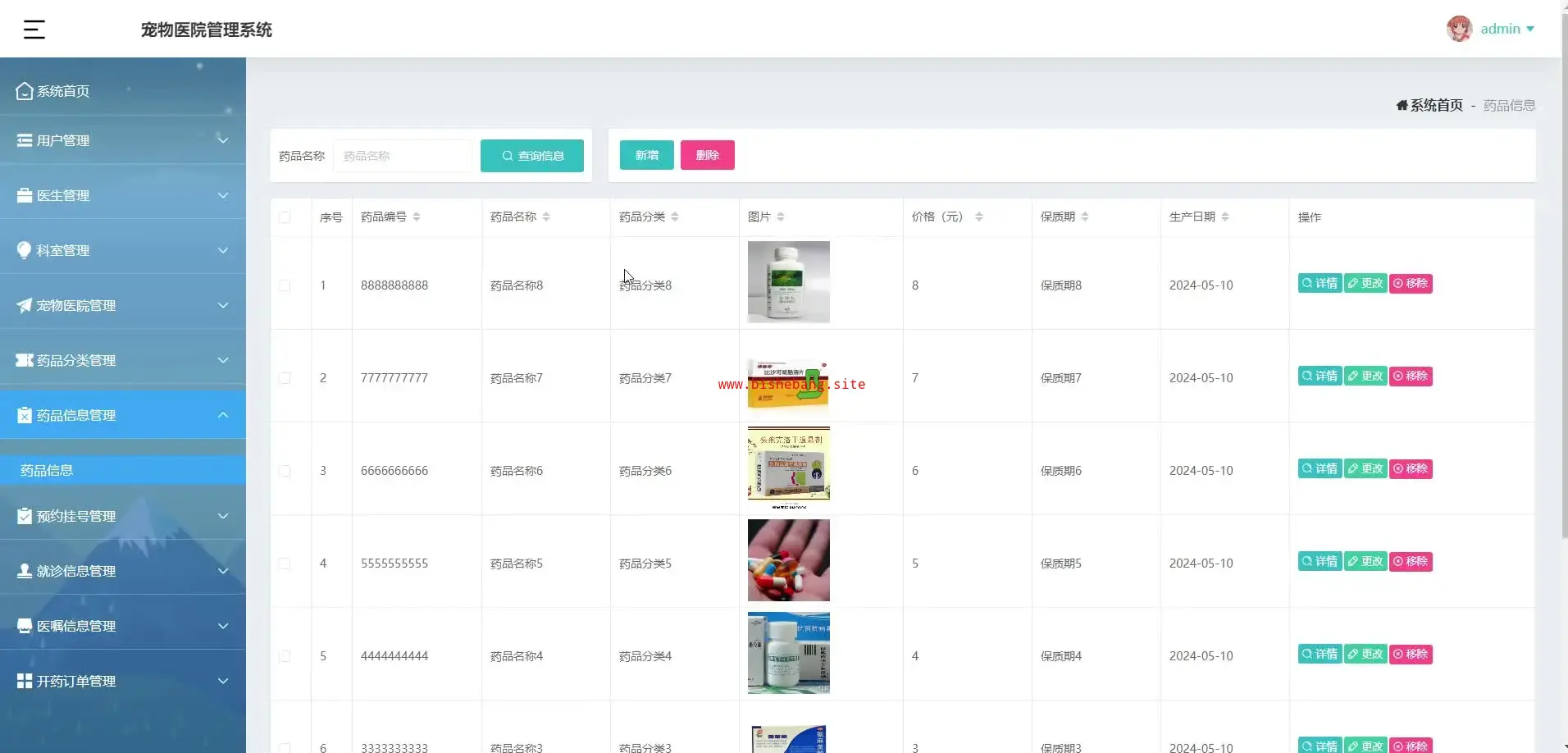
Task: Expand the 开药订单管理 chevron
Action: pos(223,681)
